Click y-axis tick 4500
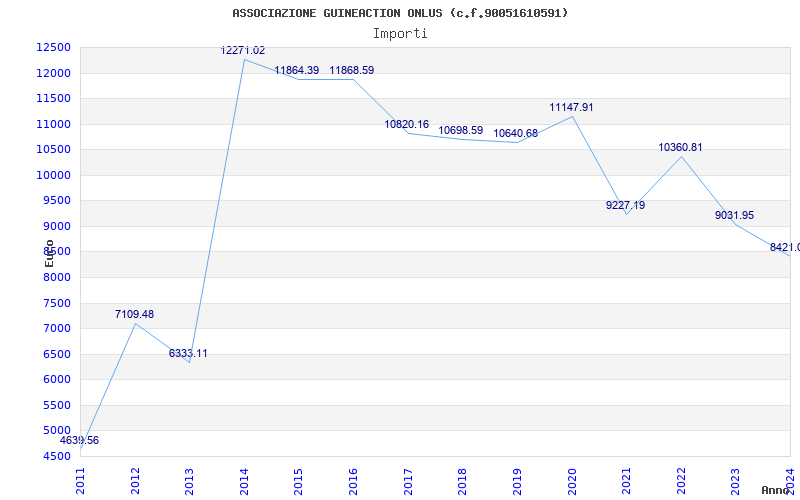 [x=56, y=456]
